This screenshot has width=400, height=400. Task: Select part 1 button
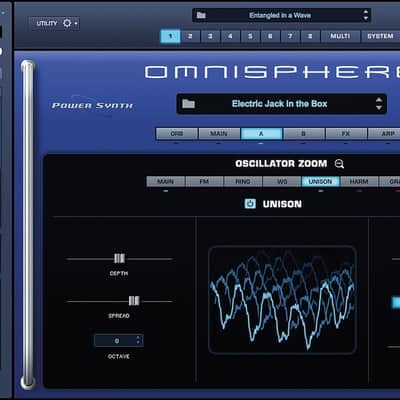pos(170,36)
